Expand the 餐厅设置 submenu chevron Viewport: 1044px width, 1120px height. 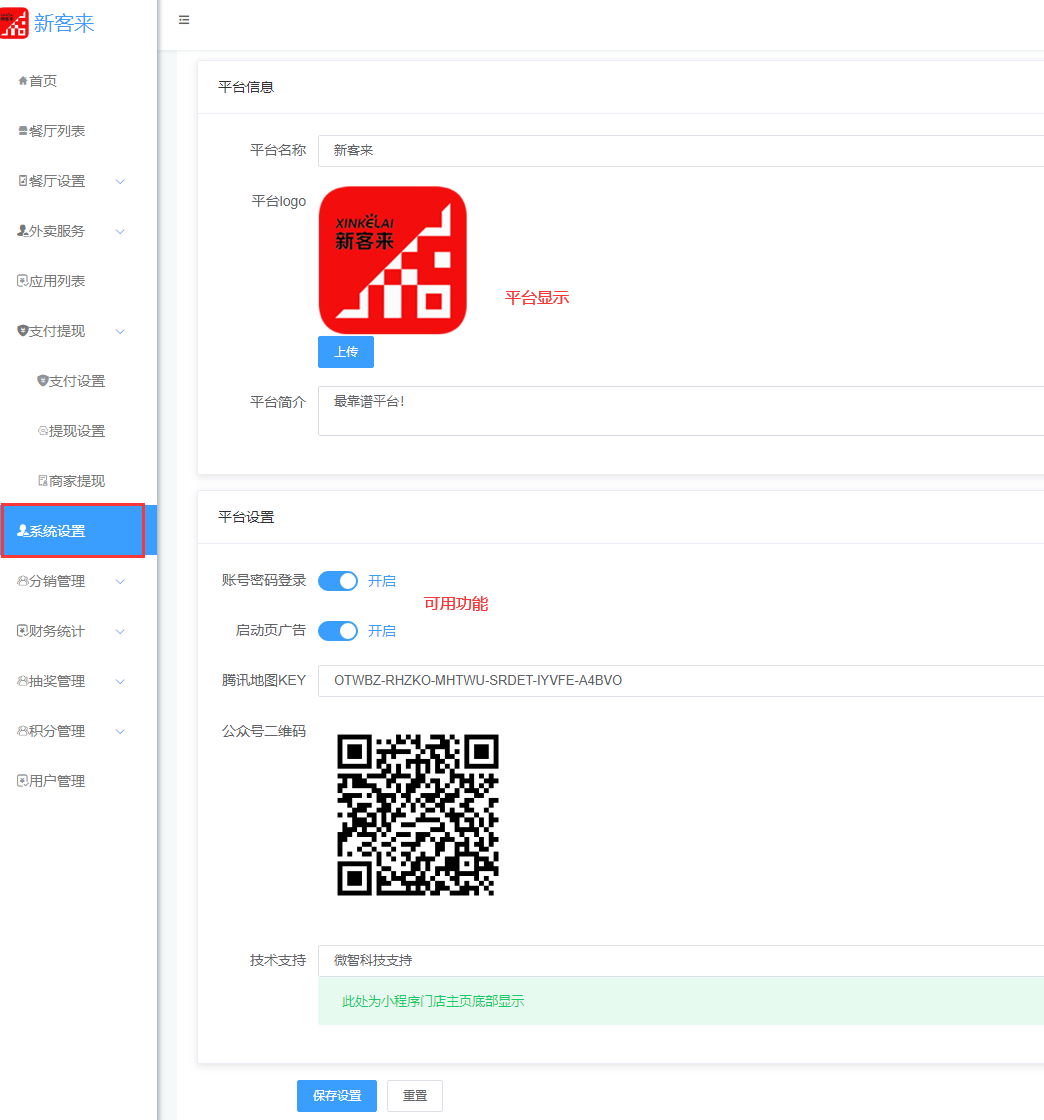pyautogui.click(x=120, y=181)
